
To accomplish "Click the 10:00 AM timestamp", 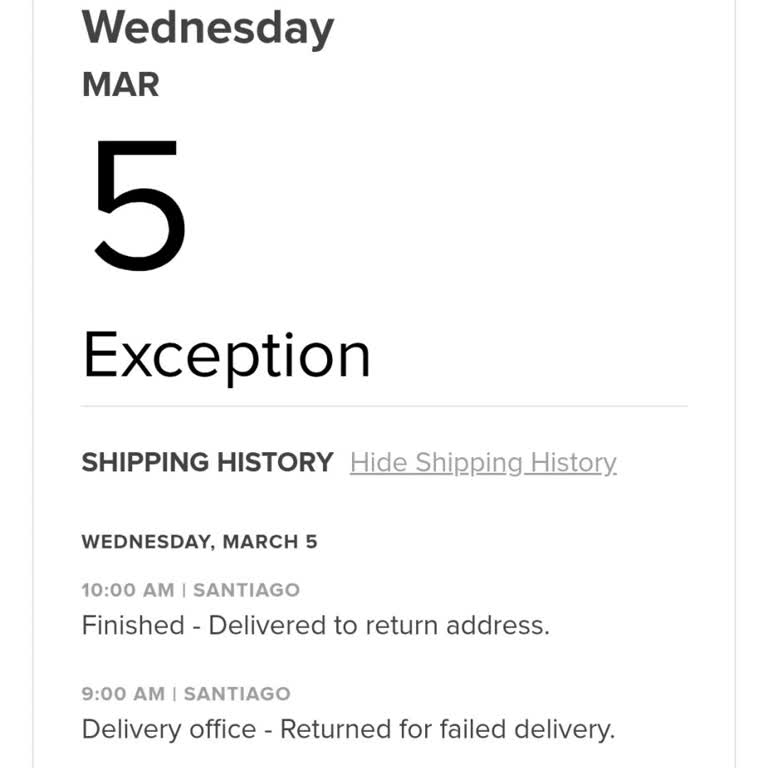I will pyautogui.click(x=127, y=591).
